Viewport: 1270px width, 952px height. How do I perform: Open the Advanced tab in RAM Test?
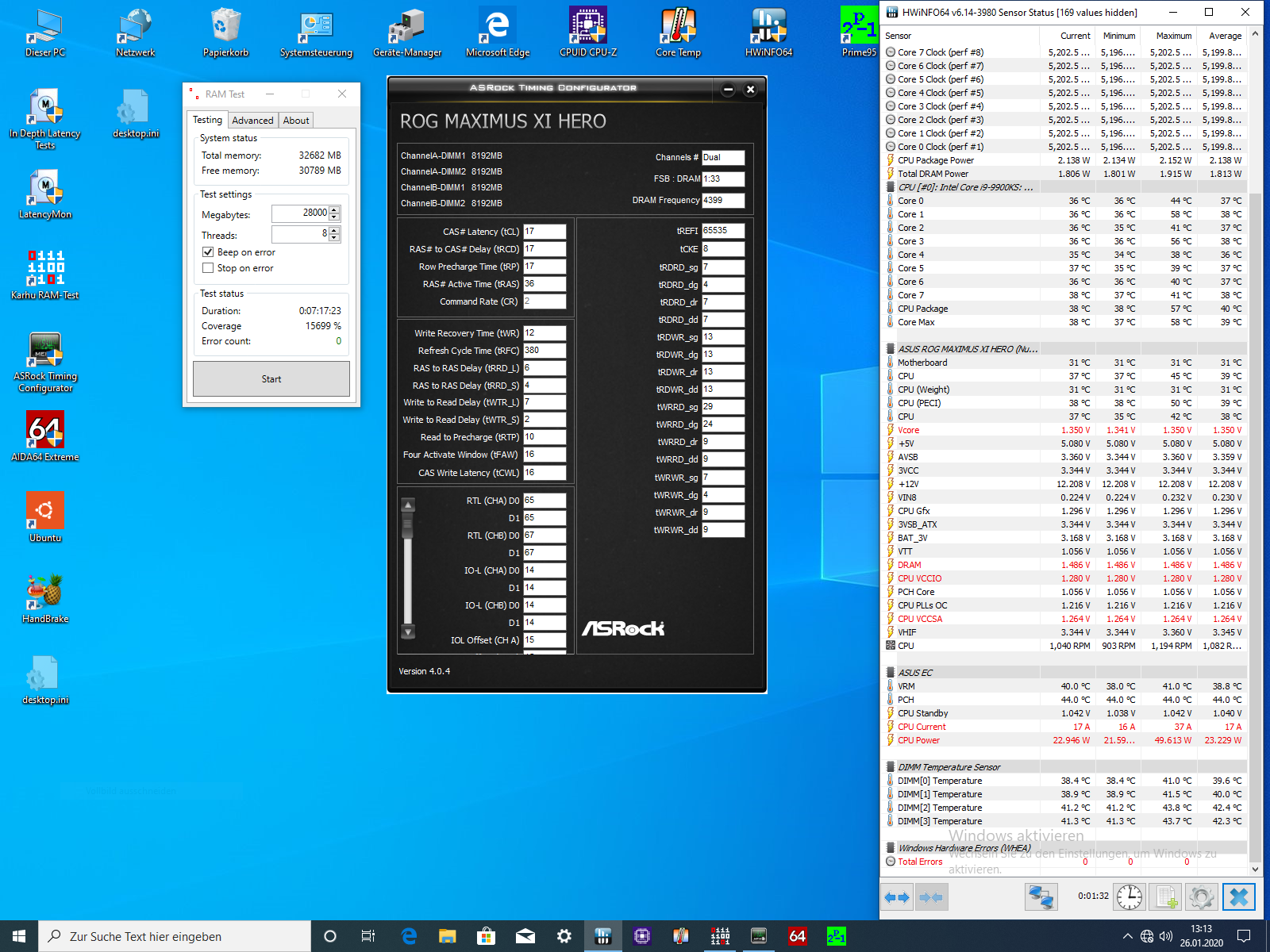click(x=253, y=121)
